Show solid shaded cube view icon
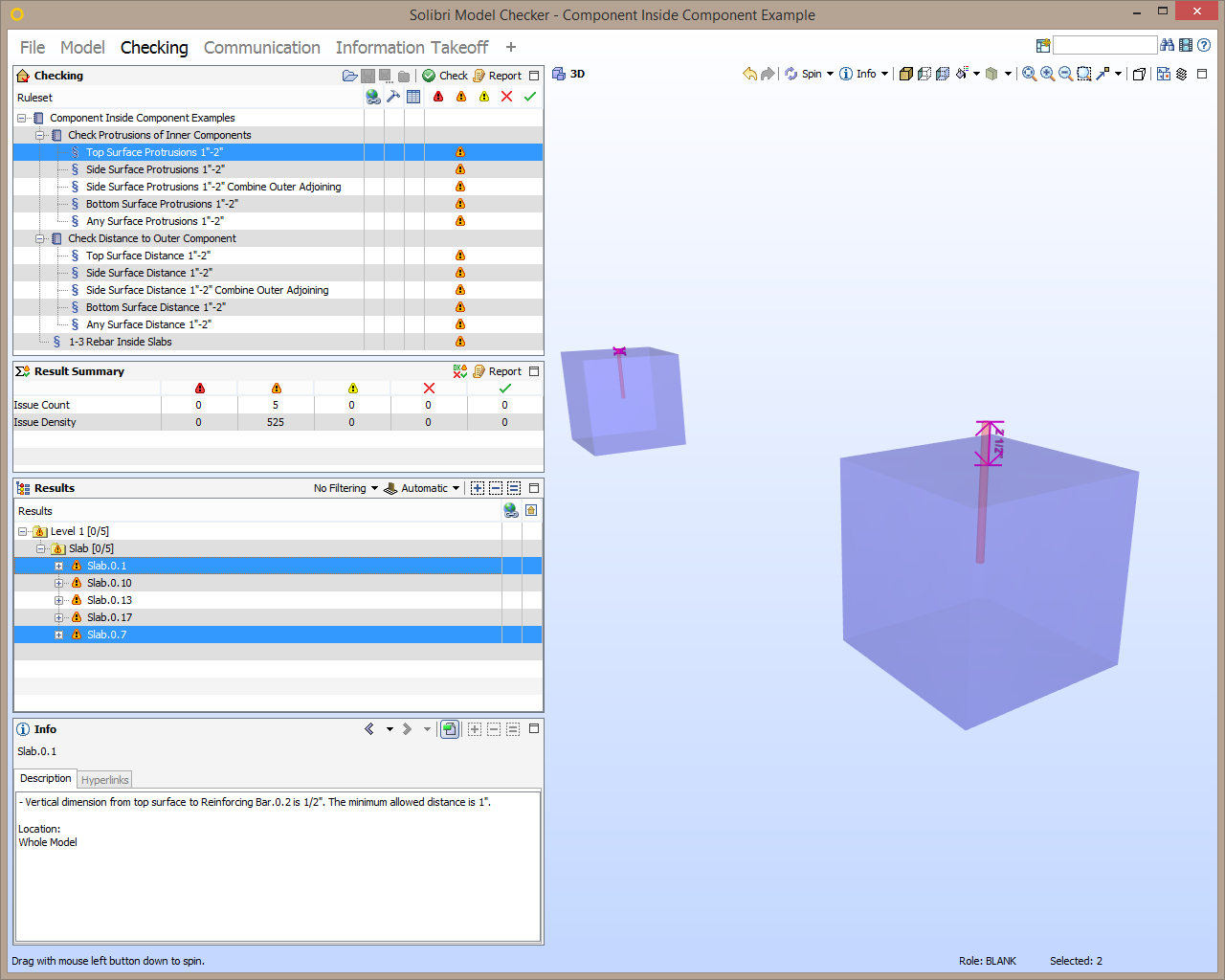The width and height of the screenshot is (1225, 980). (906, 74)
